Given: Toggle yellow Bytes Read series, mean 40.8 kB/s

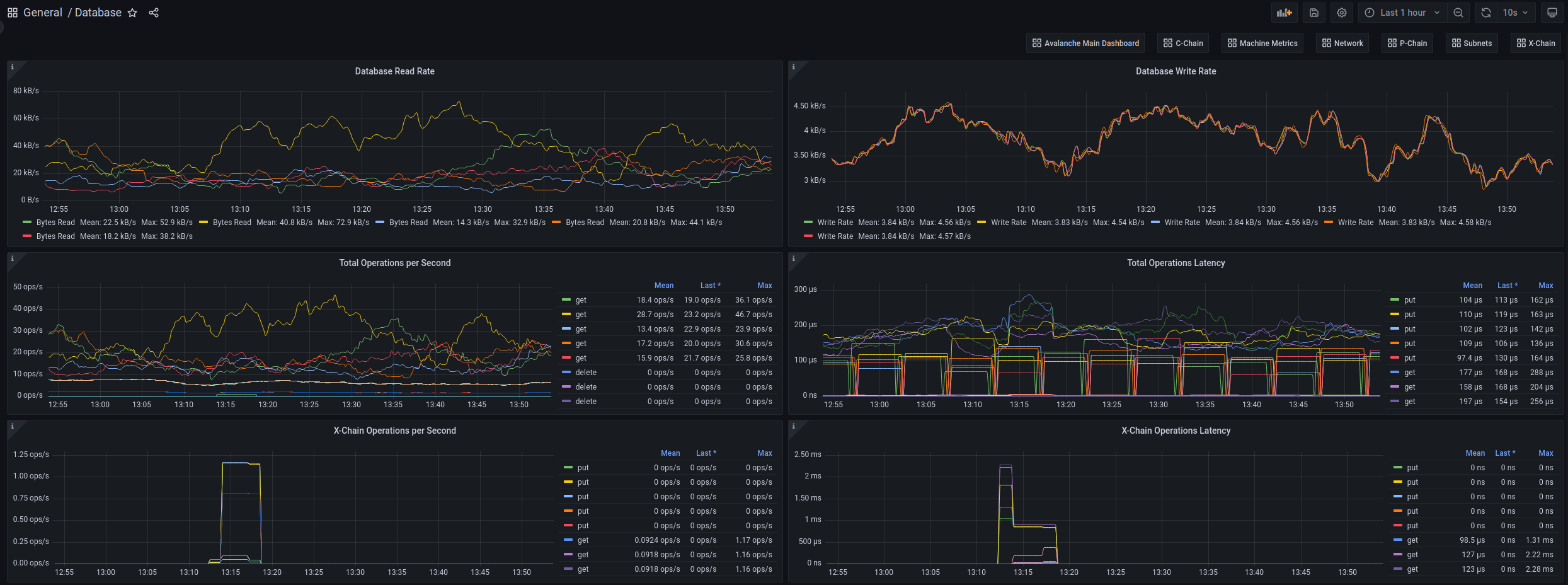Looking at the screenshot, I should pos(232,223).
